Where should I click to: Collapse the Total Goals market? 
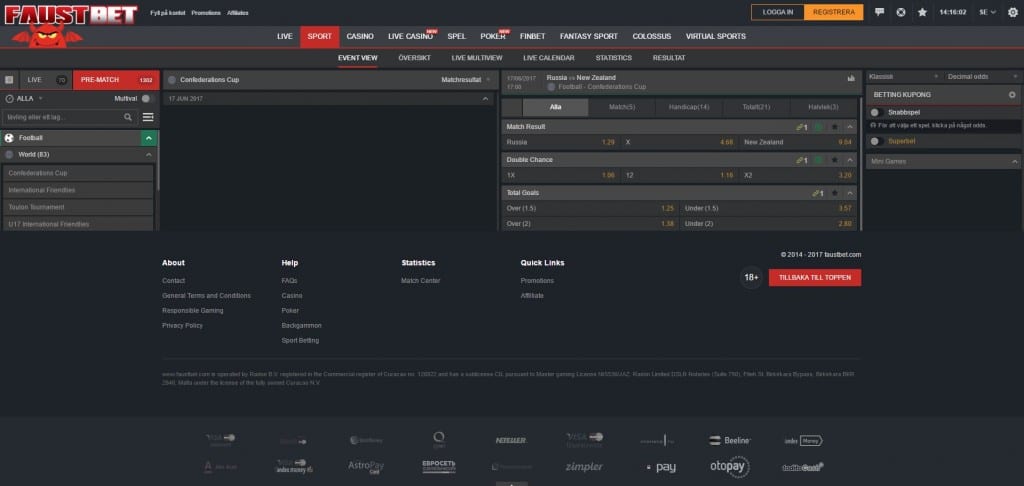point(850,193)
